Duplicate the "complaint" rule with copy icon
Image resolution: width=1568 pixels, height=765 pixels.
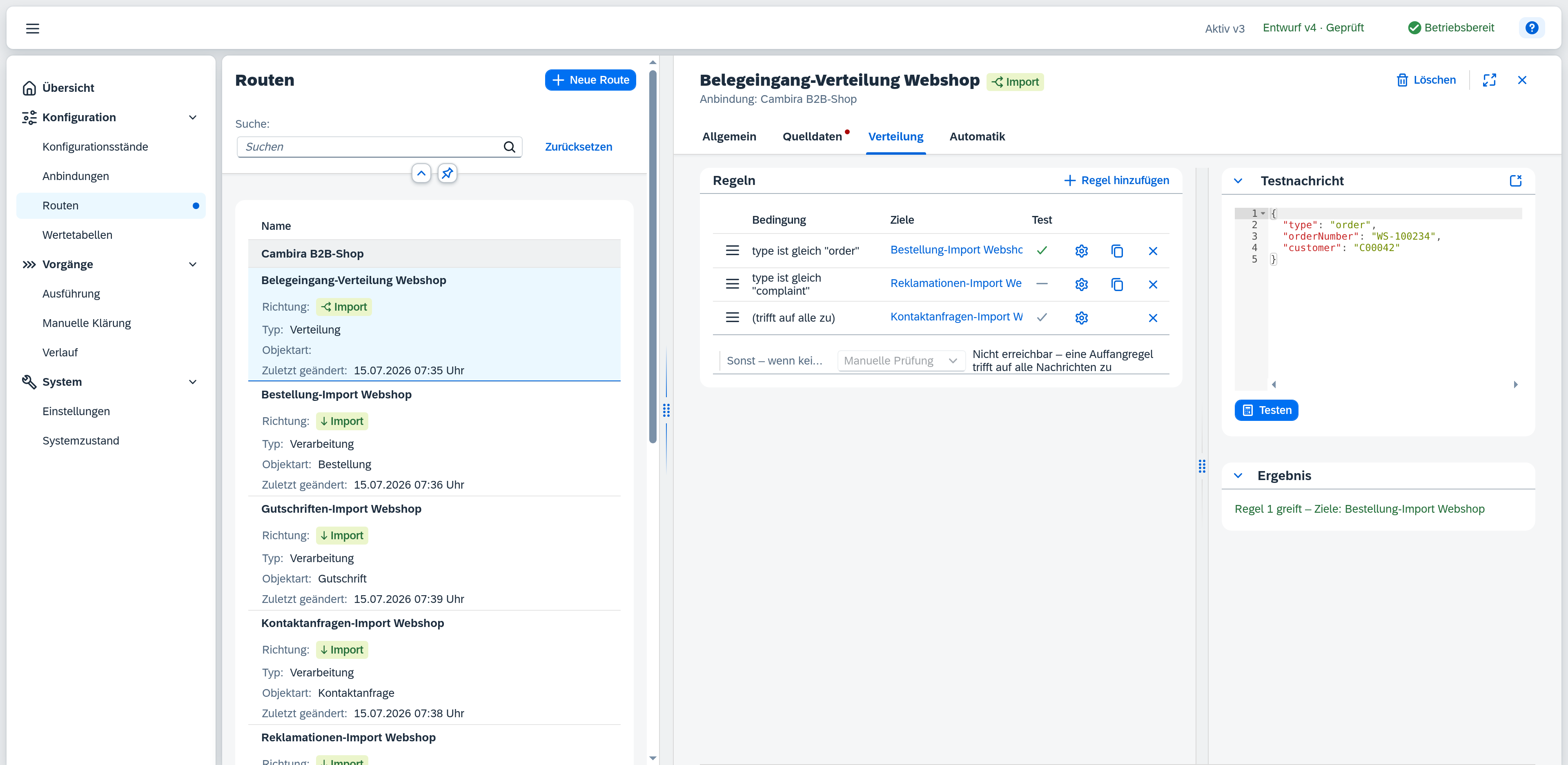tap(1117, 284)
